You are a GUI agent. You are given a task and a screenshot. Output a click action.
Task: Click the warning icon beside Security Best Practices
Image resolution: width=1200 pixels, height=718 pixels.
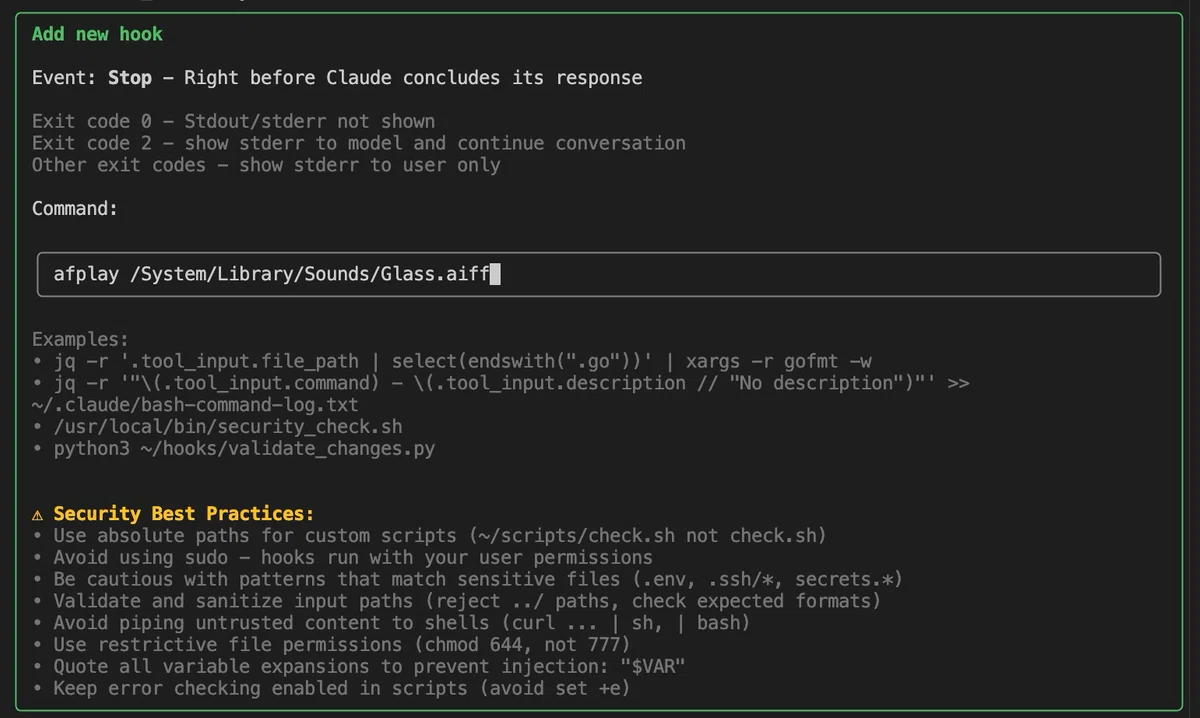[x=37, y=514]
